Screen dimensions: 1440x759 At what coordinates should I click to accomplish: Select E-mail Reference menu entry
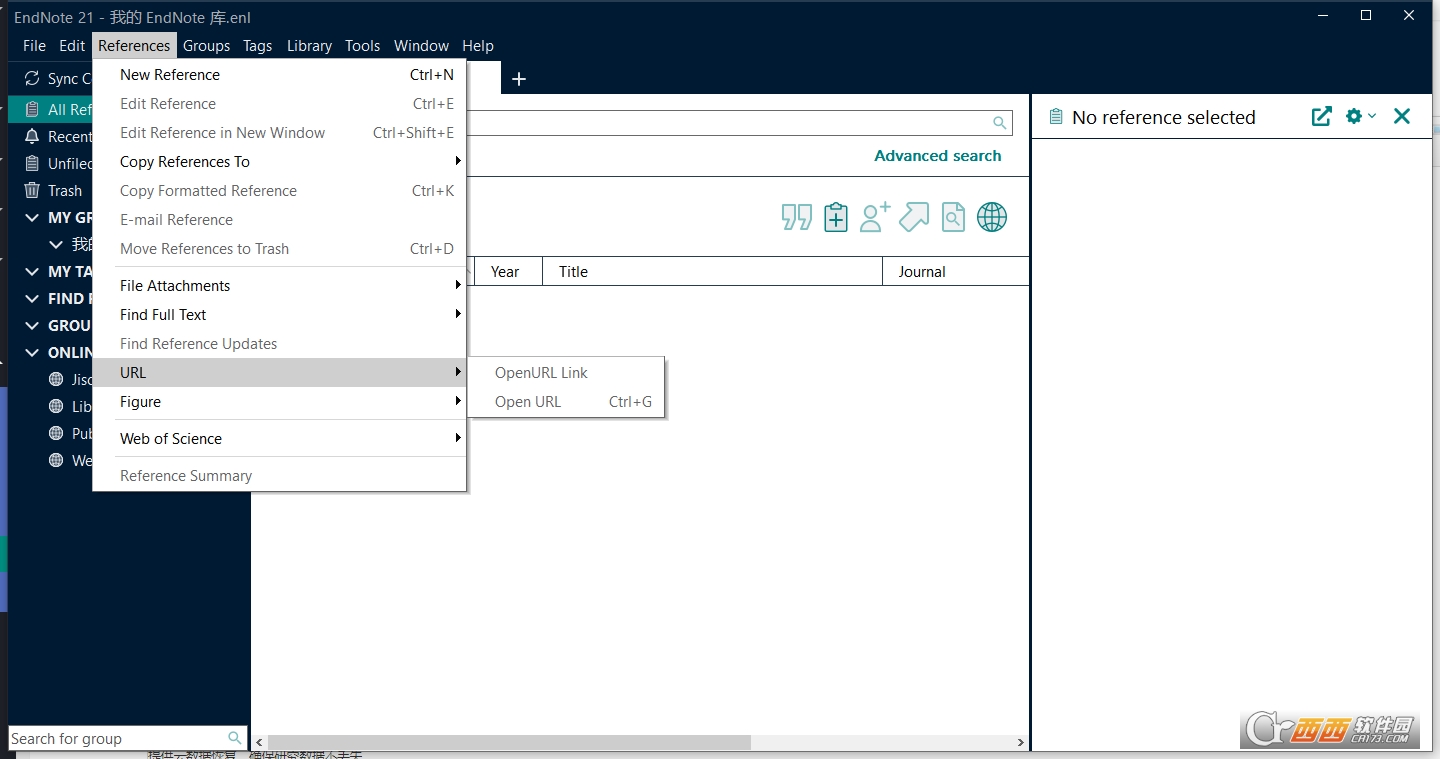(279, 220)
